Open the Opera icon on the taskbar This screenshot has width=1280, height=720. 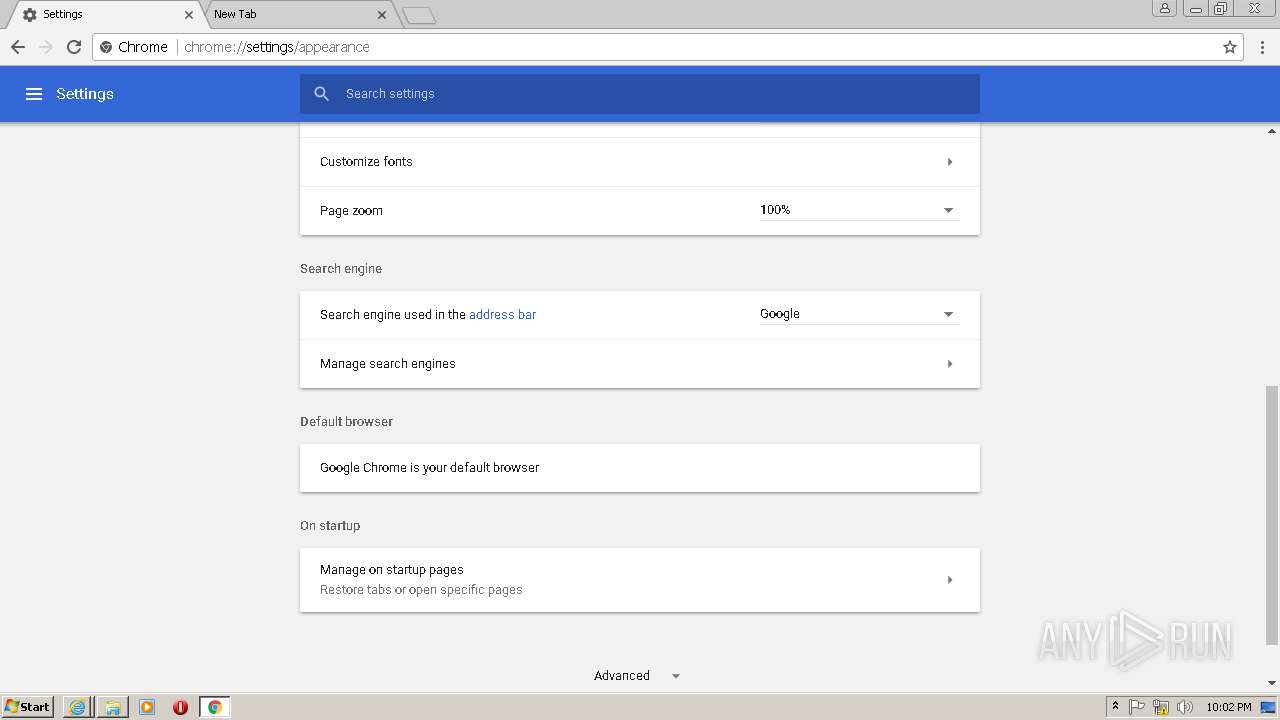coord(180,707)
